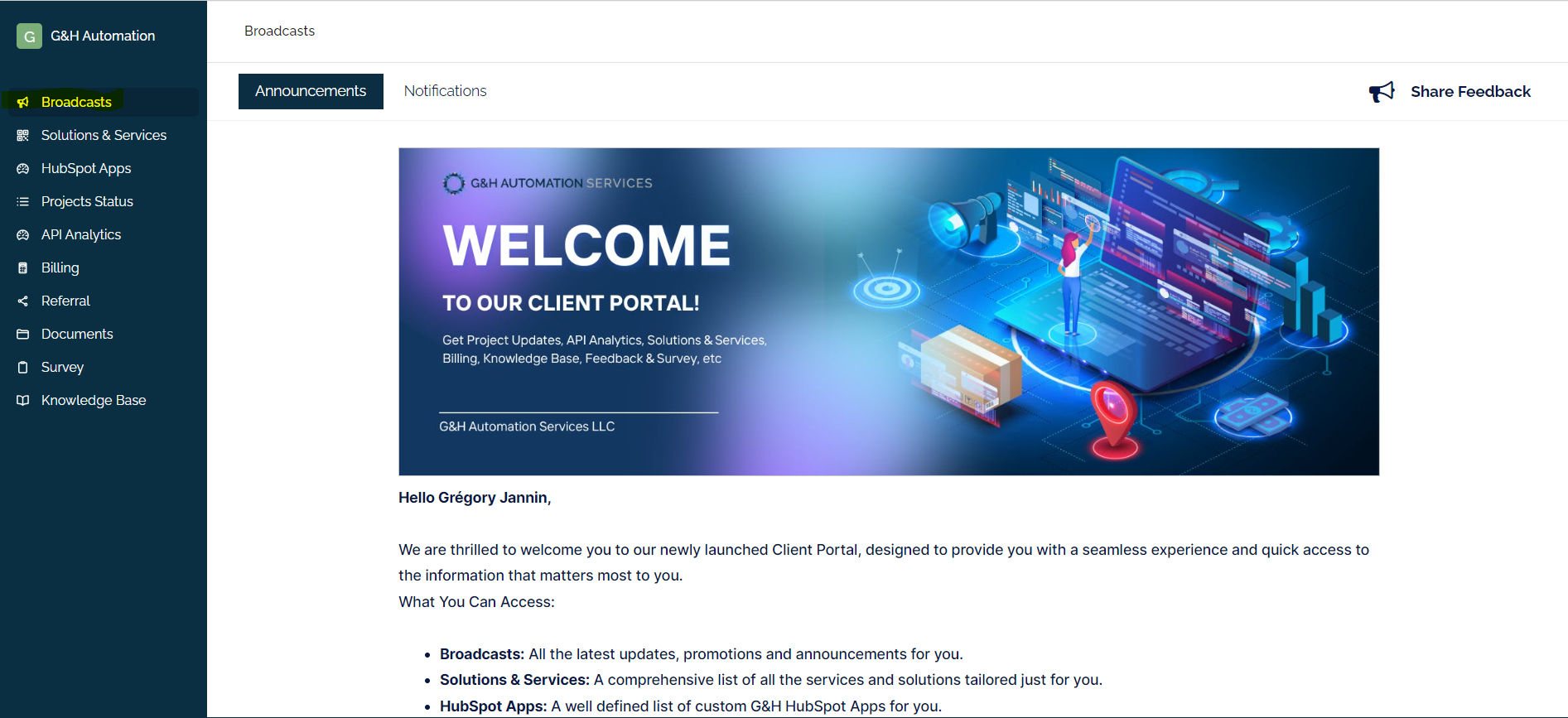Viewport: 1568px width, 718px height.
Task: Click the Knowledge Base book icon
Action: (x=23, y=400)
